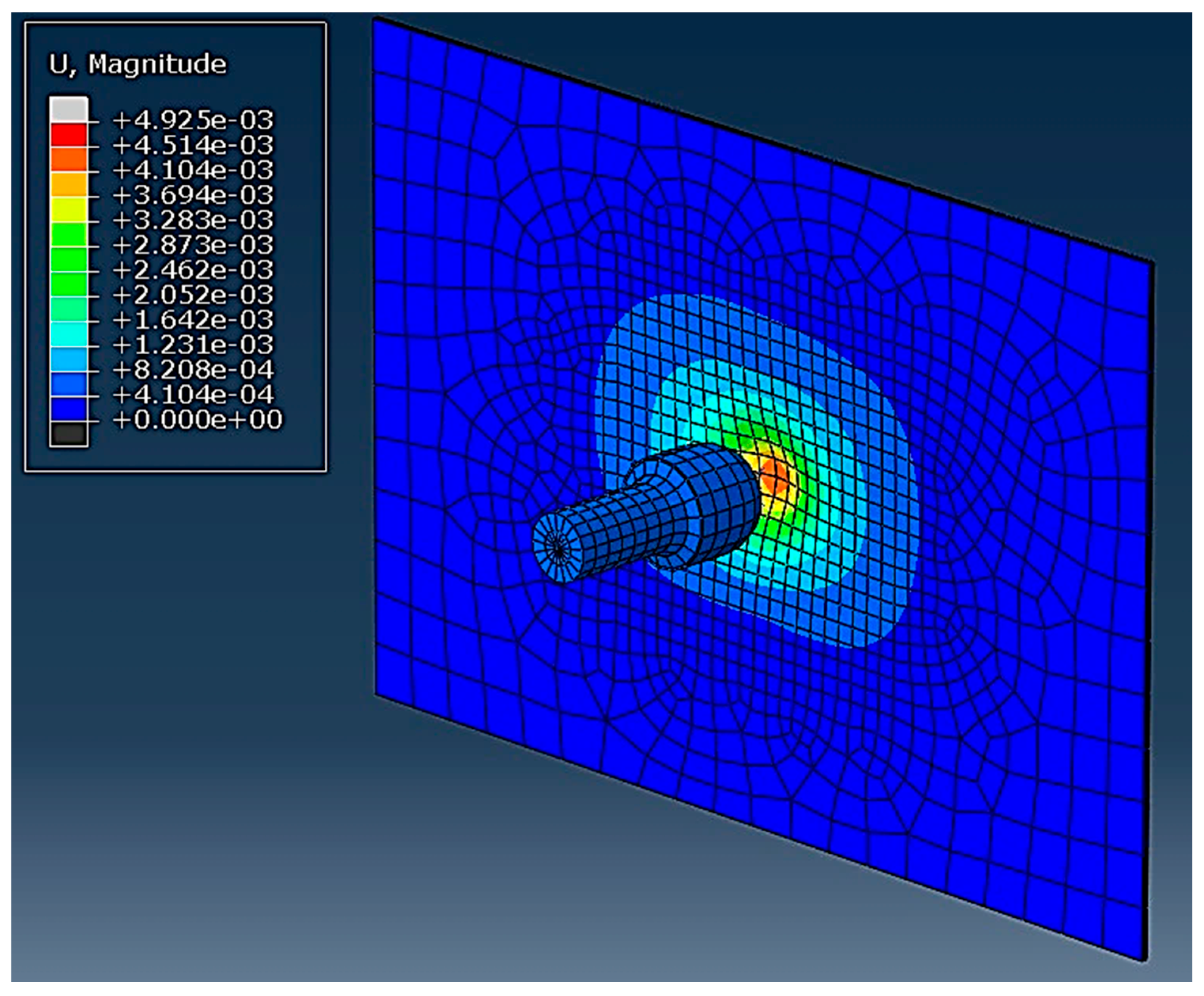1204x996 pixels.
Task: Click the cyan legend color swatch
Action: pyautogui.click(x=69, y=334)
